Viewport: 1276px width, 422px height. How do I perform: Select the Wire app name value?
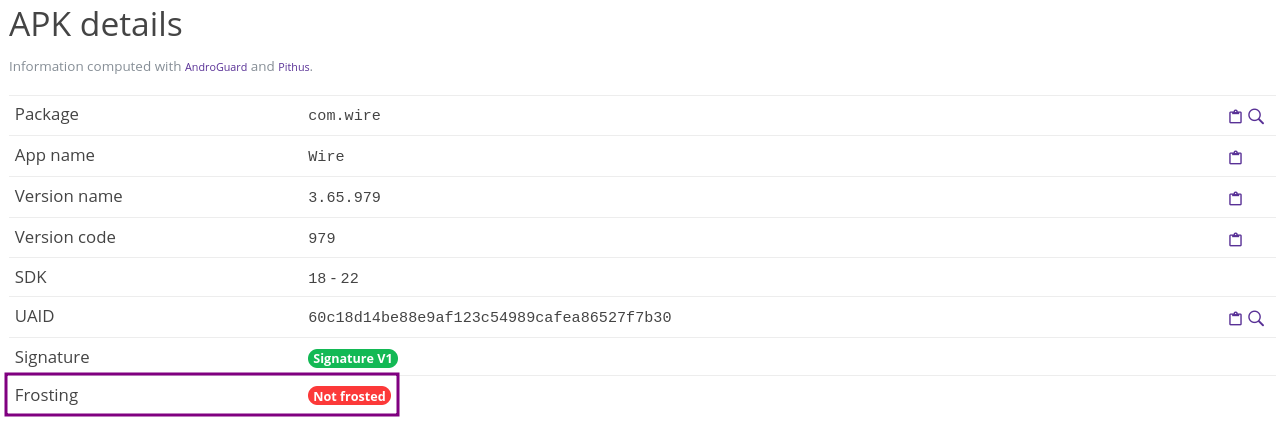[326, 157]
